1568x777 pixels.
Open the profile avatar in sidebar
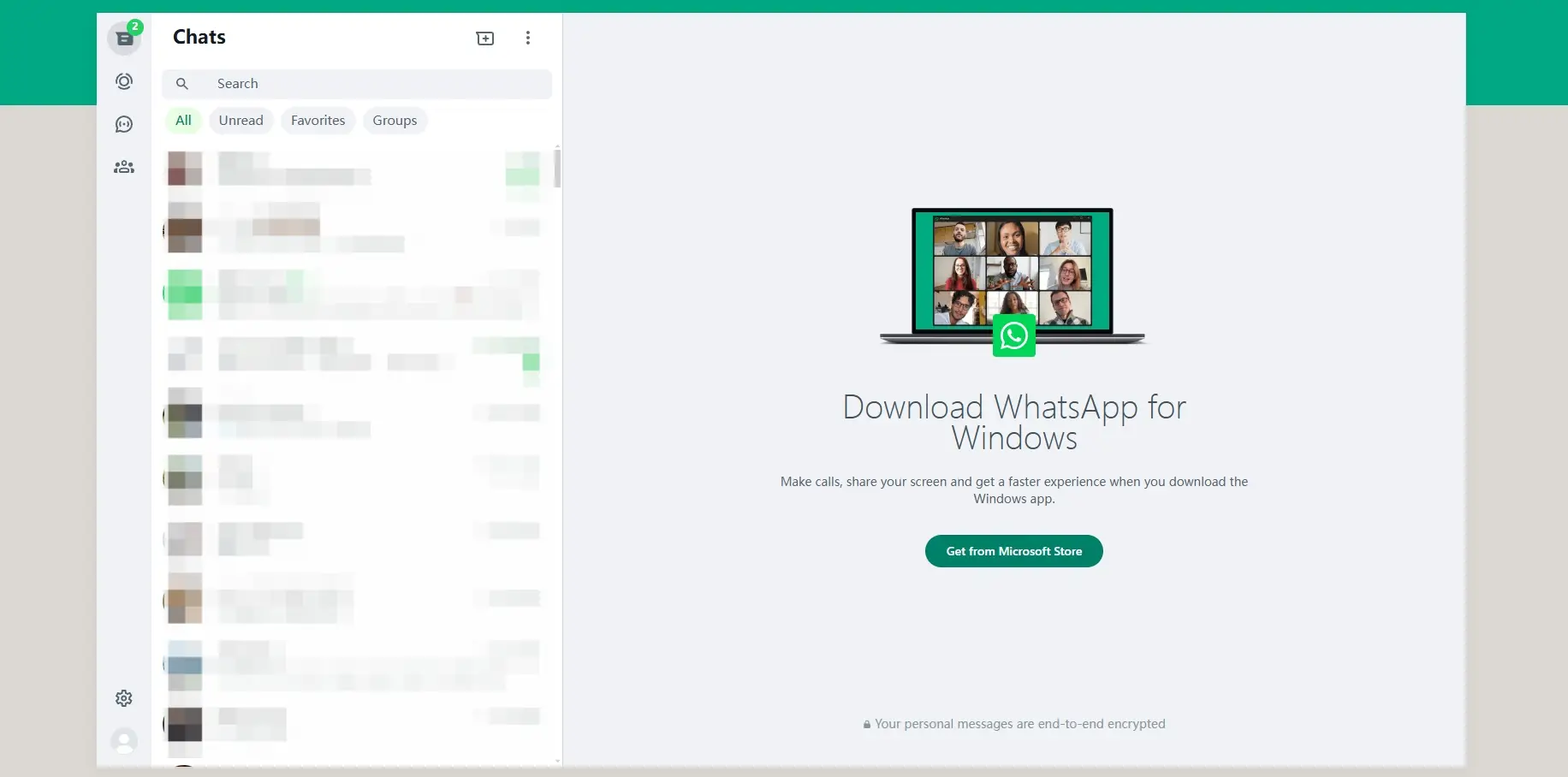point(124,741)
